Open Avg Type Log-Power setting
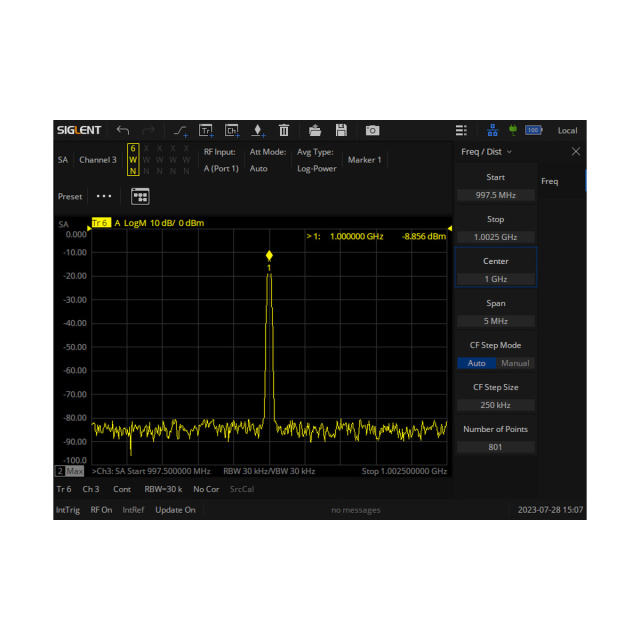640x640 pixels. click(x=317, y=160)
